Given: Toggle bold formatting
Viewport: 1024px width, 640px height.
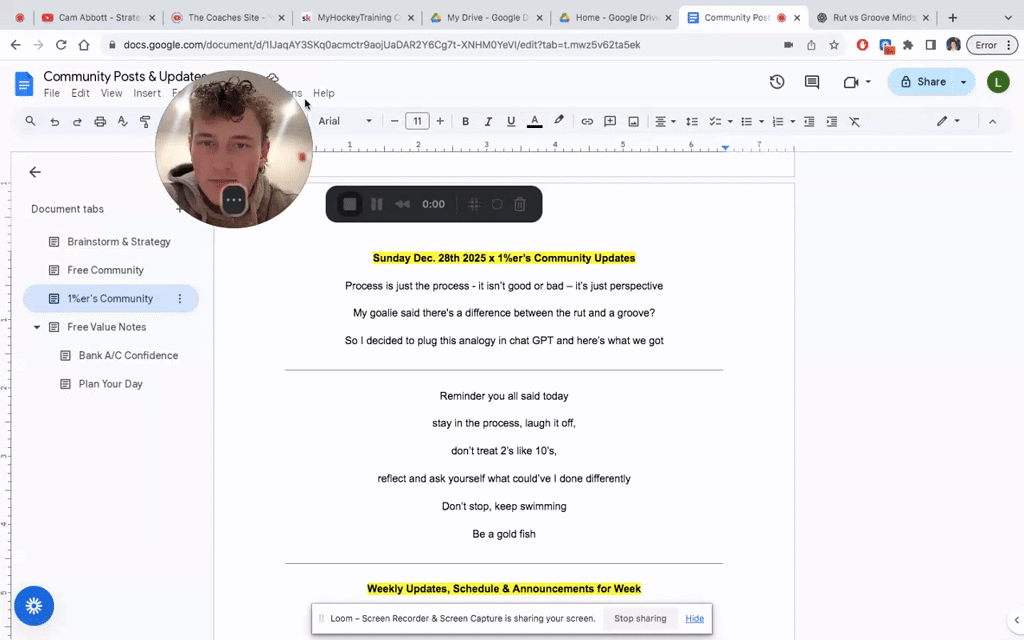Looking at the screenshot, I should (x=466, y=121).
